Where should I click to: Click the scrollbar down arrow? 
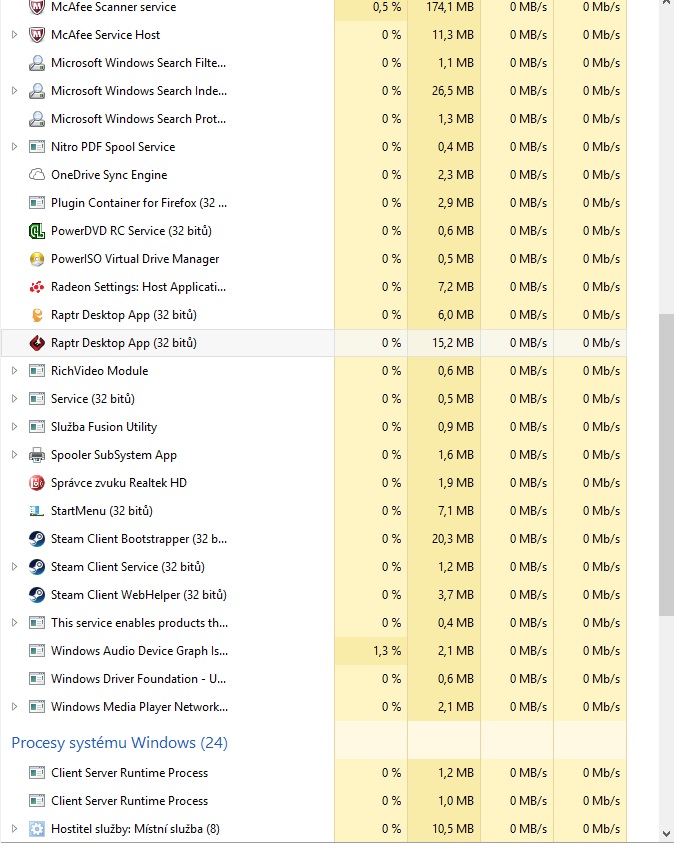[x=665, y=835]
